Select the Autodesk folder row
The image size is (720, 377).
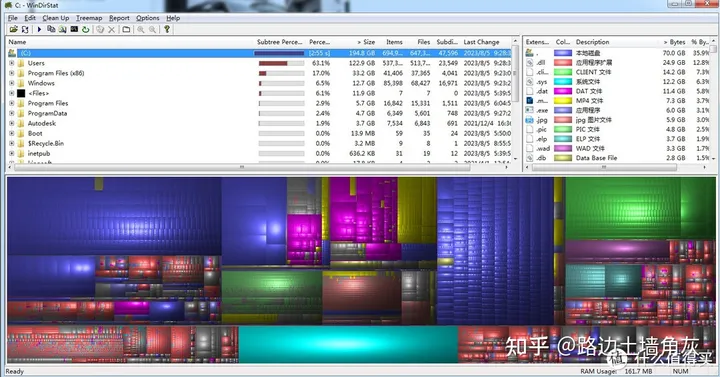(260, 123)
